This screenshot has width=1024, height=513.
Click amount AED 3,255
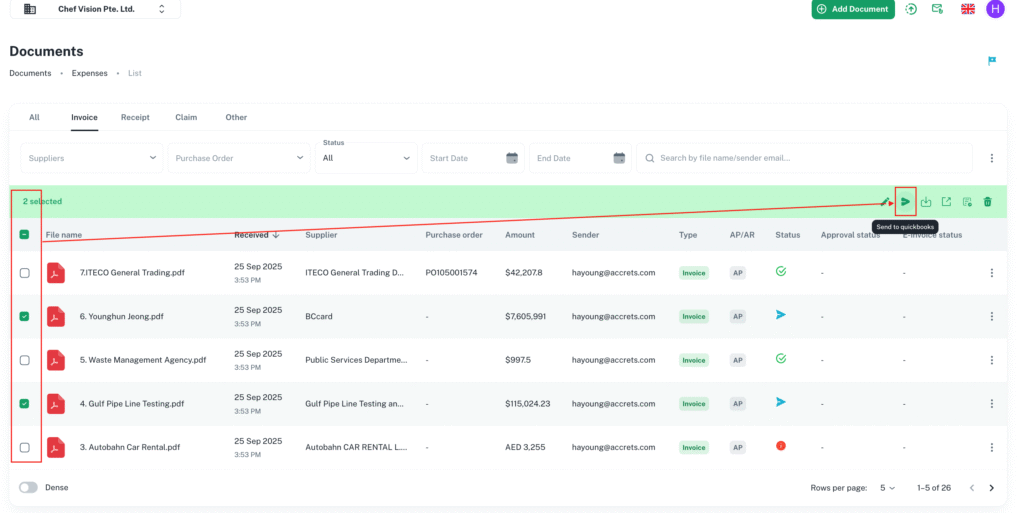pos(527,448)
